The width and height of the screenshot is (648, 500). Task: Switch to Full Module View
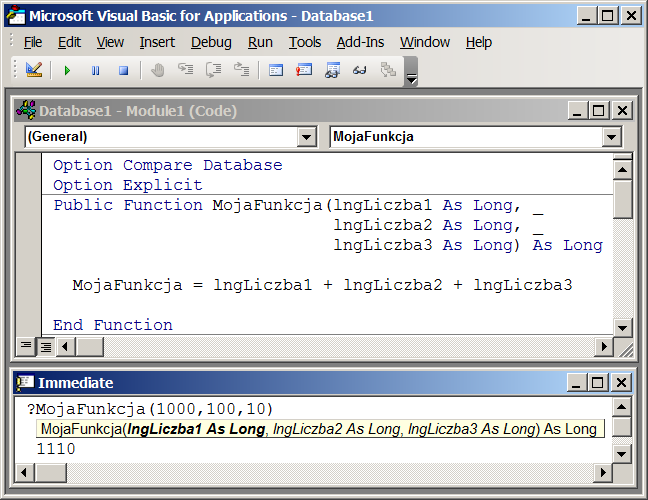click(45, 346)
